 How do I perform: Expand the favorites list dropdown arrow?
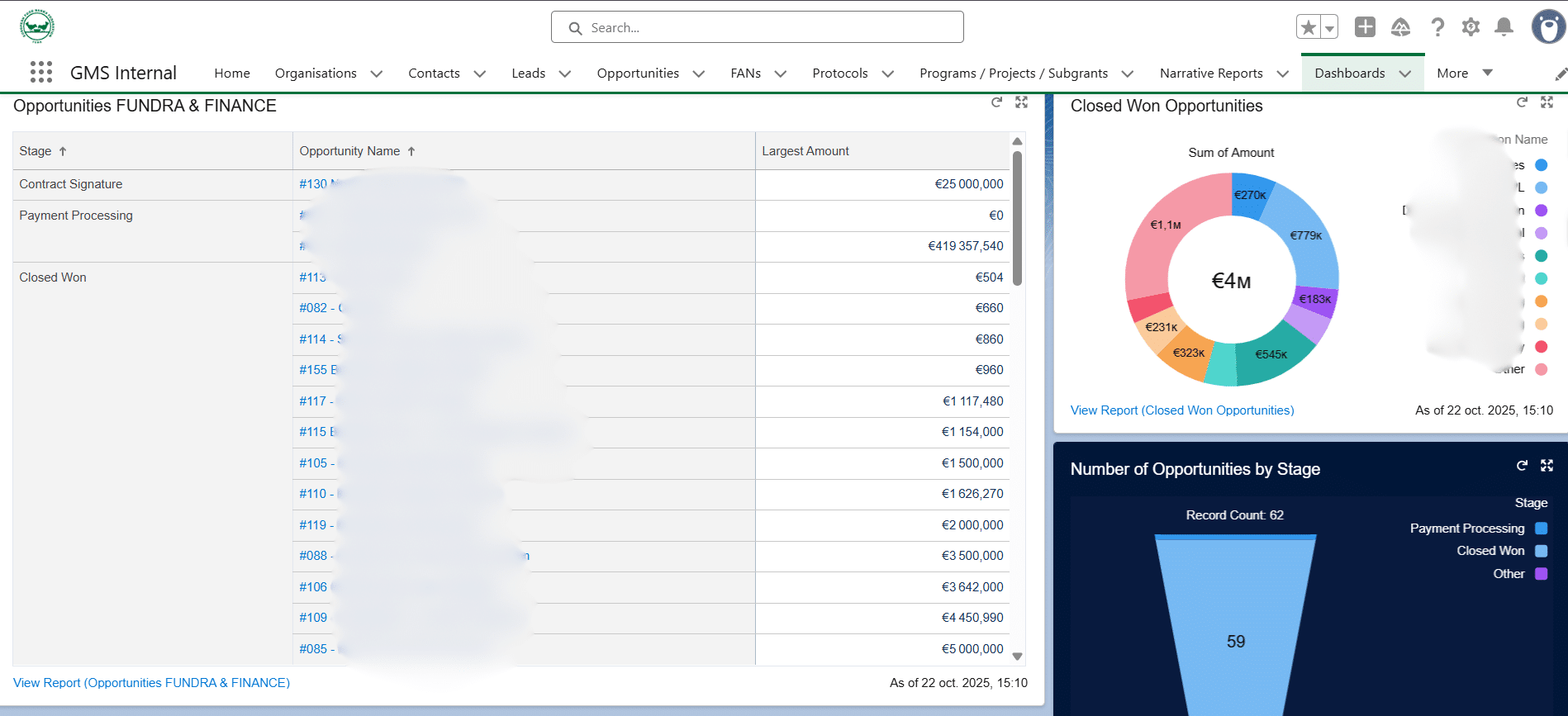point(1329,27)
